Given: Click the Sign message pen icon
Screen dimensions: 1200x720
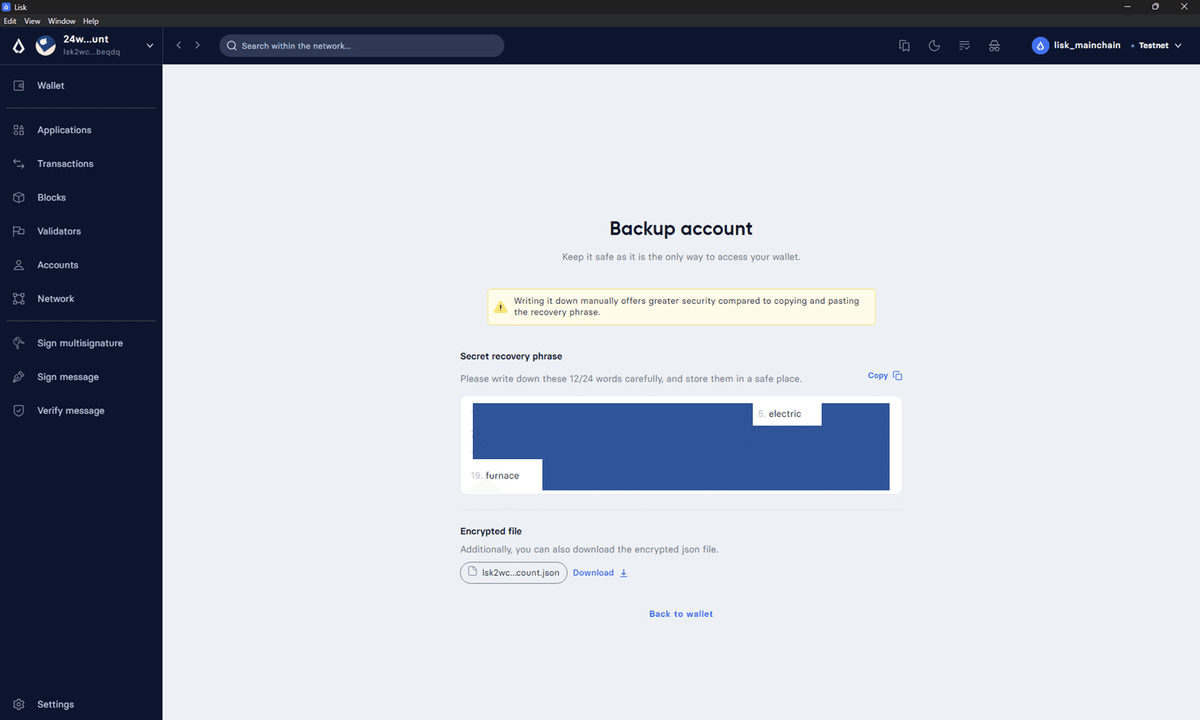Looking at the screenshot, I should pyautogui.click(x=18, y=377).
